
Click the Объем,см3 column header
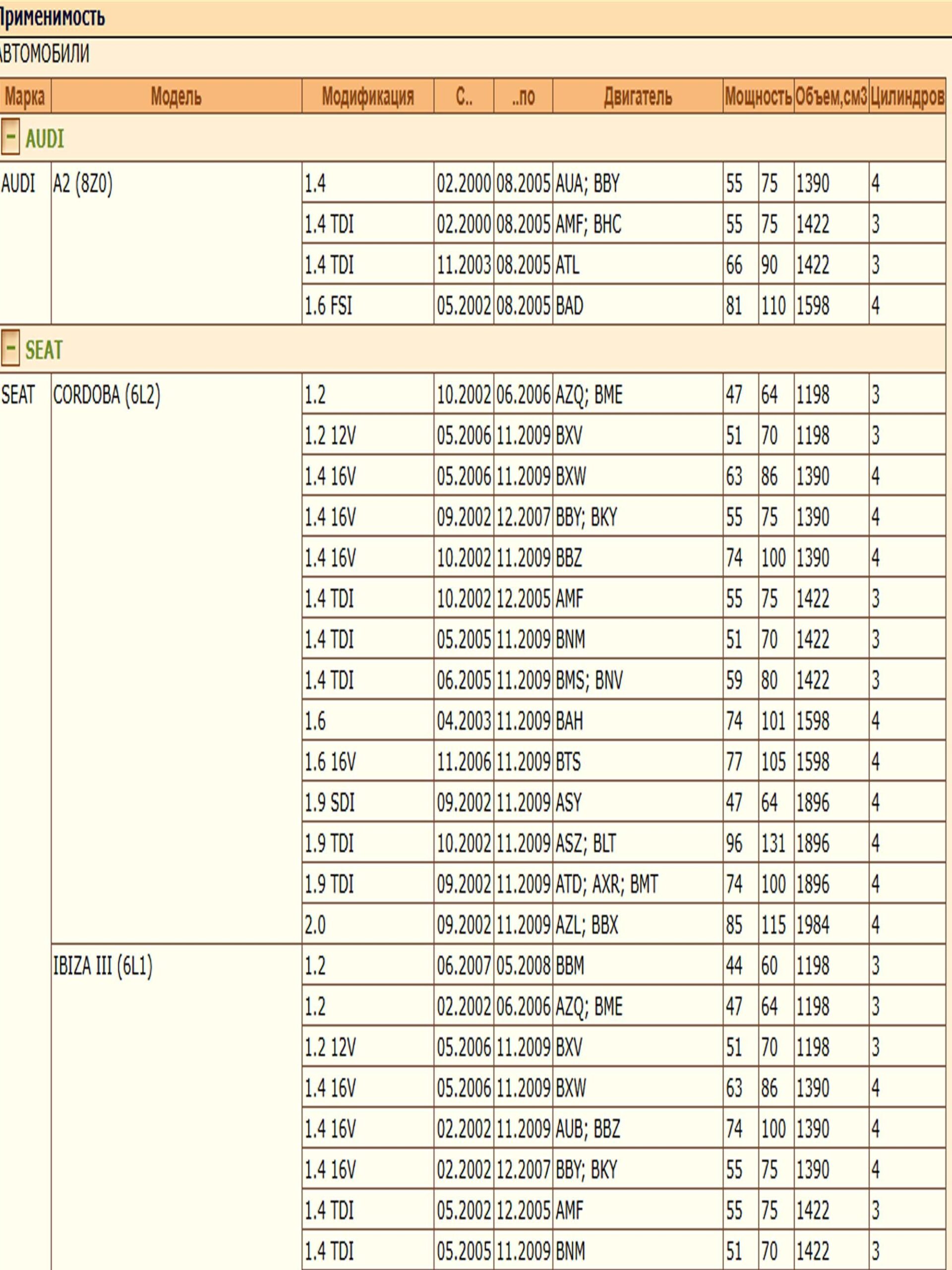(x=831, y=96)
